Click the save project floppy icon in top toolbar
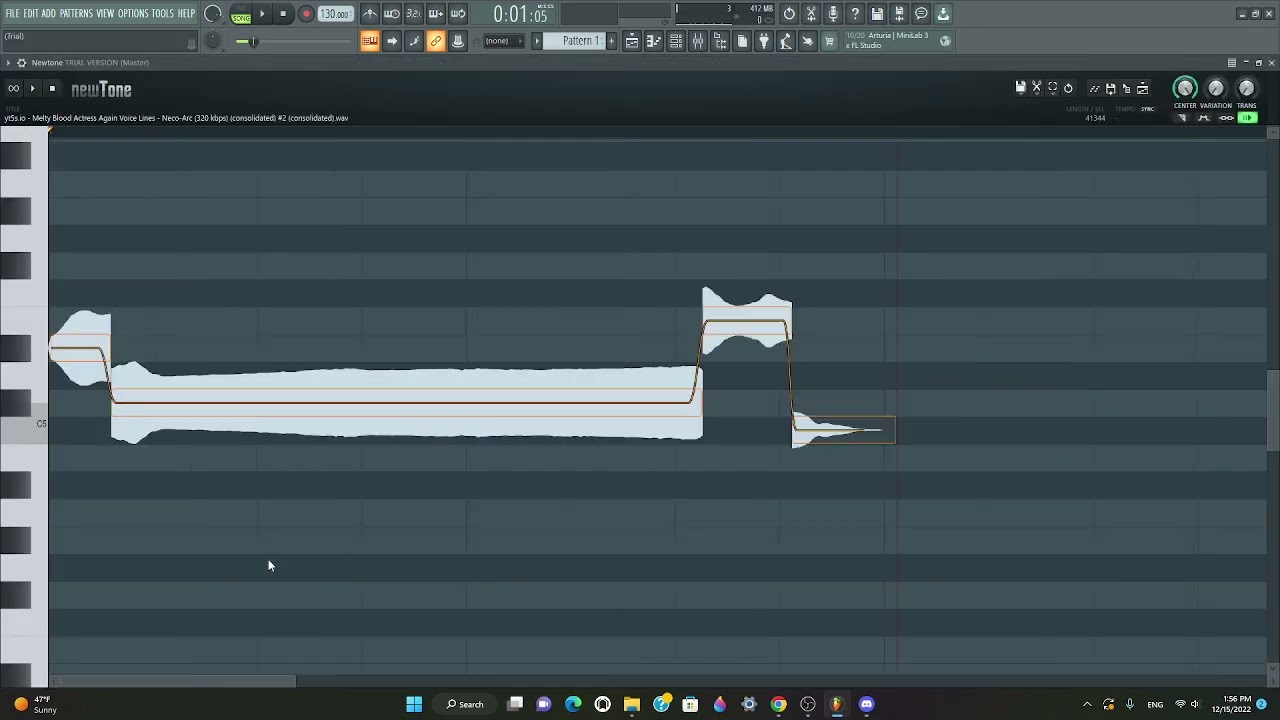This screenshot has height=720, width=1280. pos(877,14)
